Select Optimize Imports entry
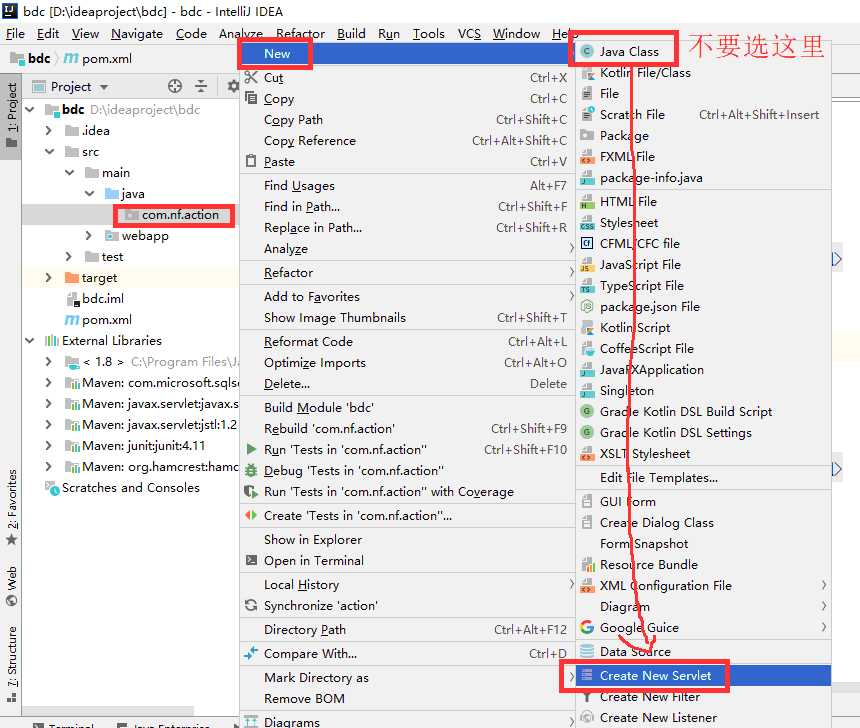 pyautogui.click(x=406, y=362)
